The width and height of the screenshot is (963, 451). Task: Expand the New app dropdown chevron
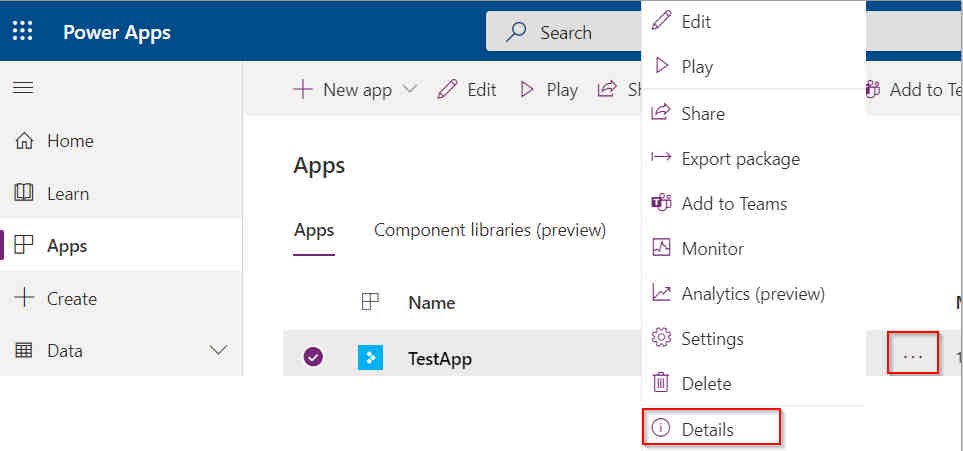[x=410, y=89]
